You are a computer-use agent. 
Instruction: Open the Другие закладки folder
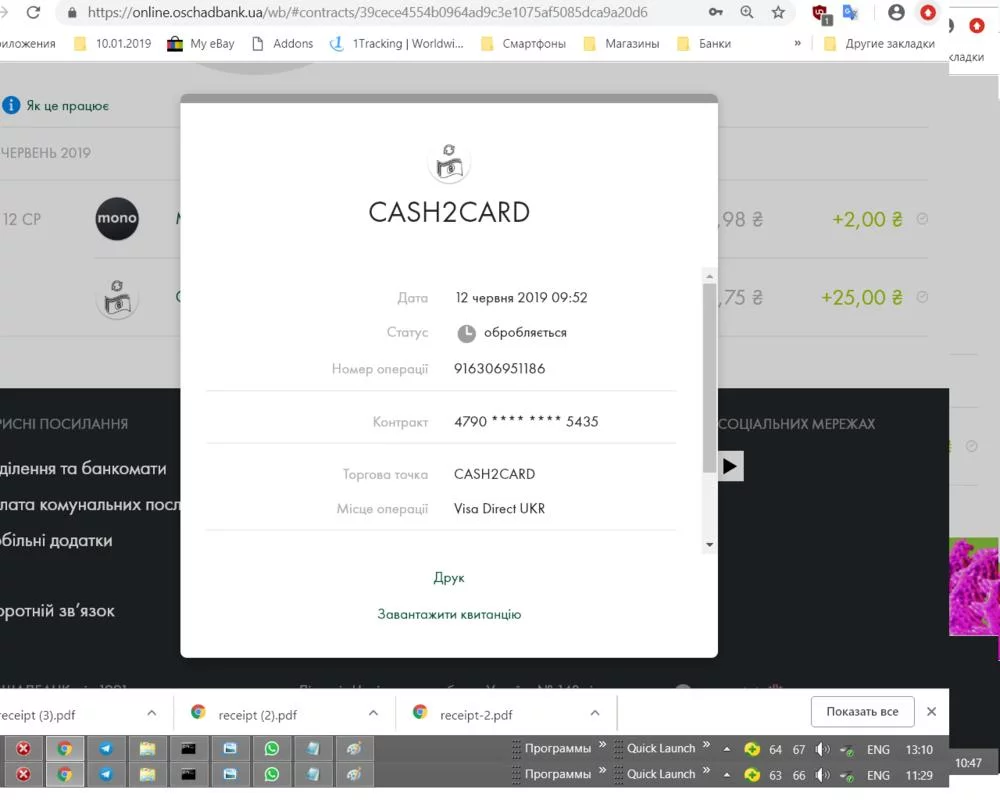coord(879,43)
